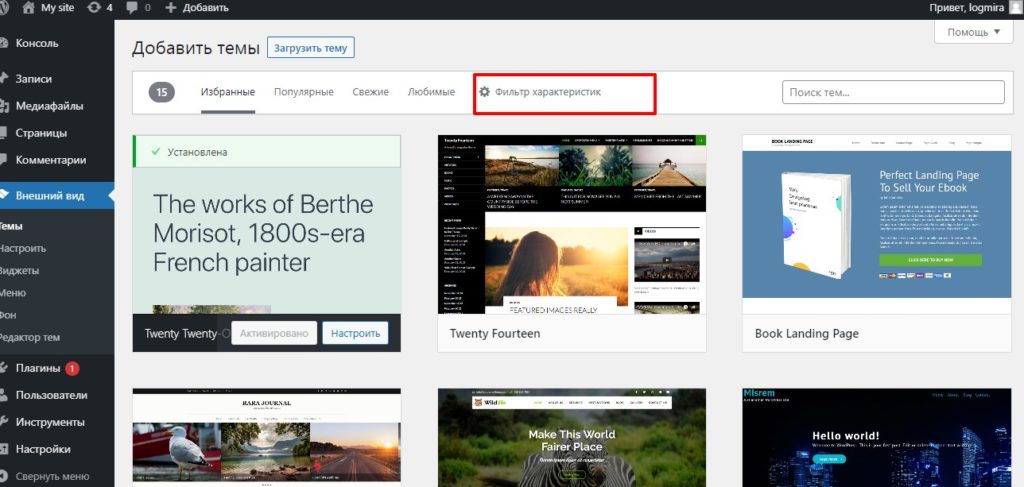Open the updates icon showing 4

[94, 8]
